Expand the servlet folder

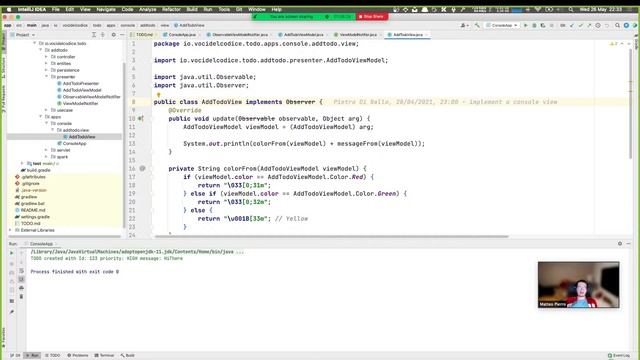47,150
